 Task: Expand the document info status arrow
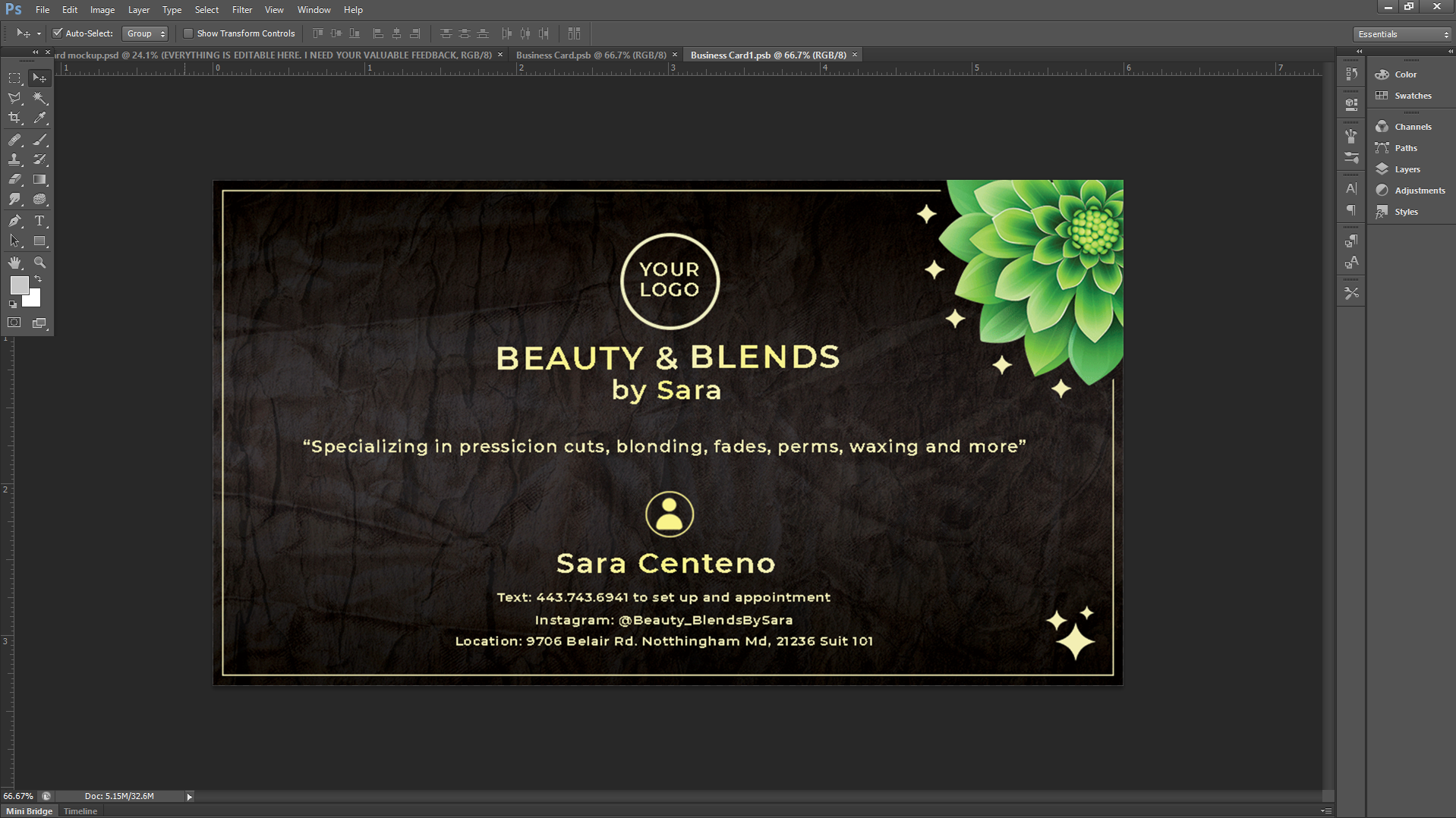point(189,796)
